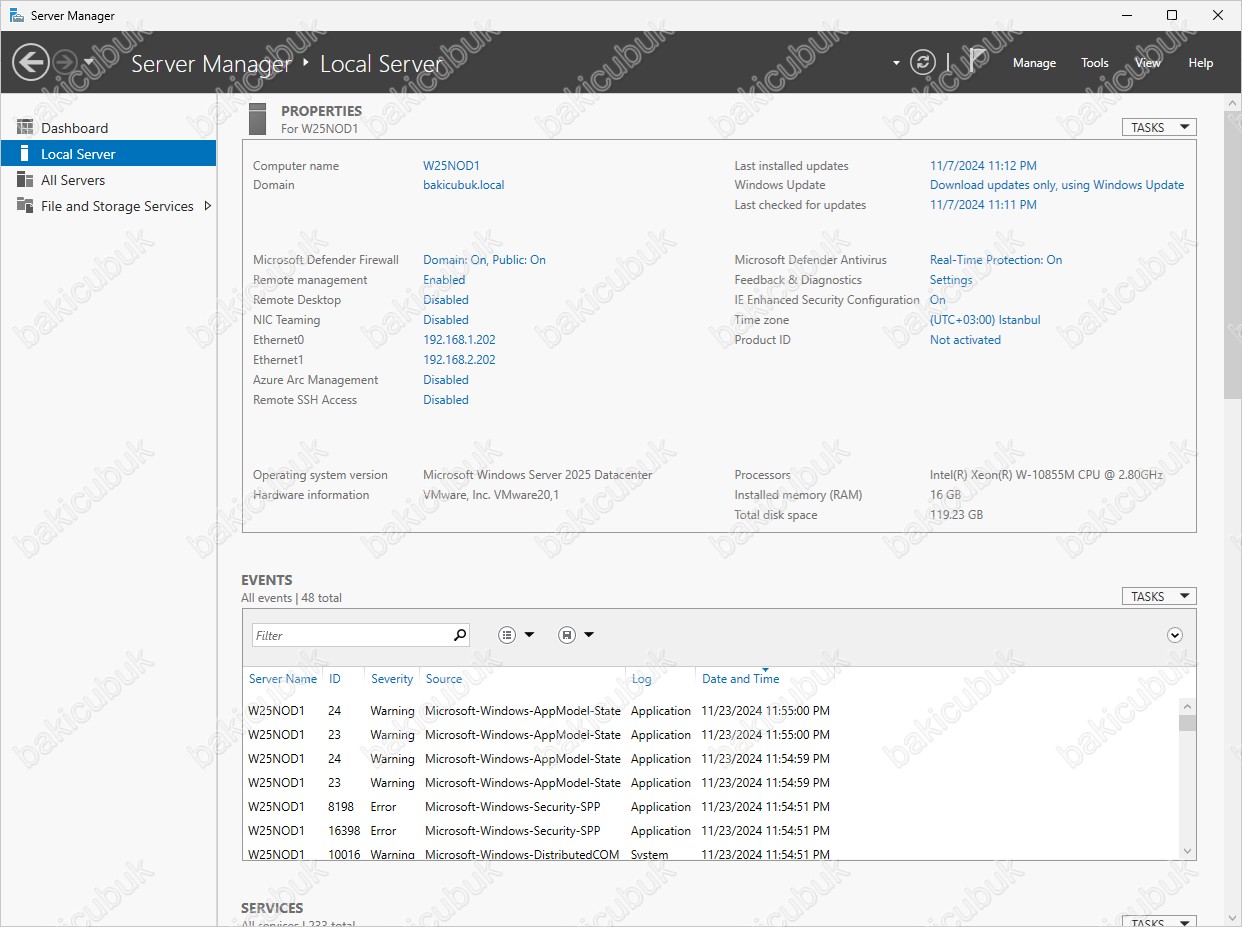
Task: Click Product ID Not activated link
Action: point(965,340)
